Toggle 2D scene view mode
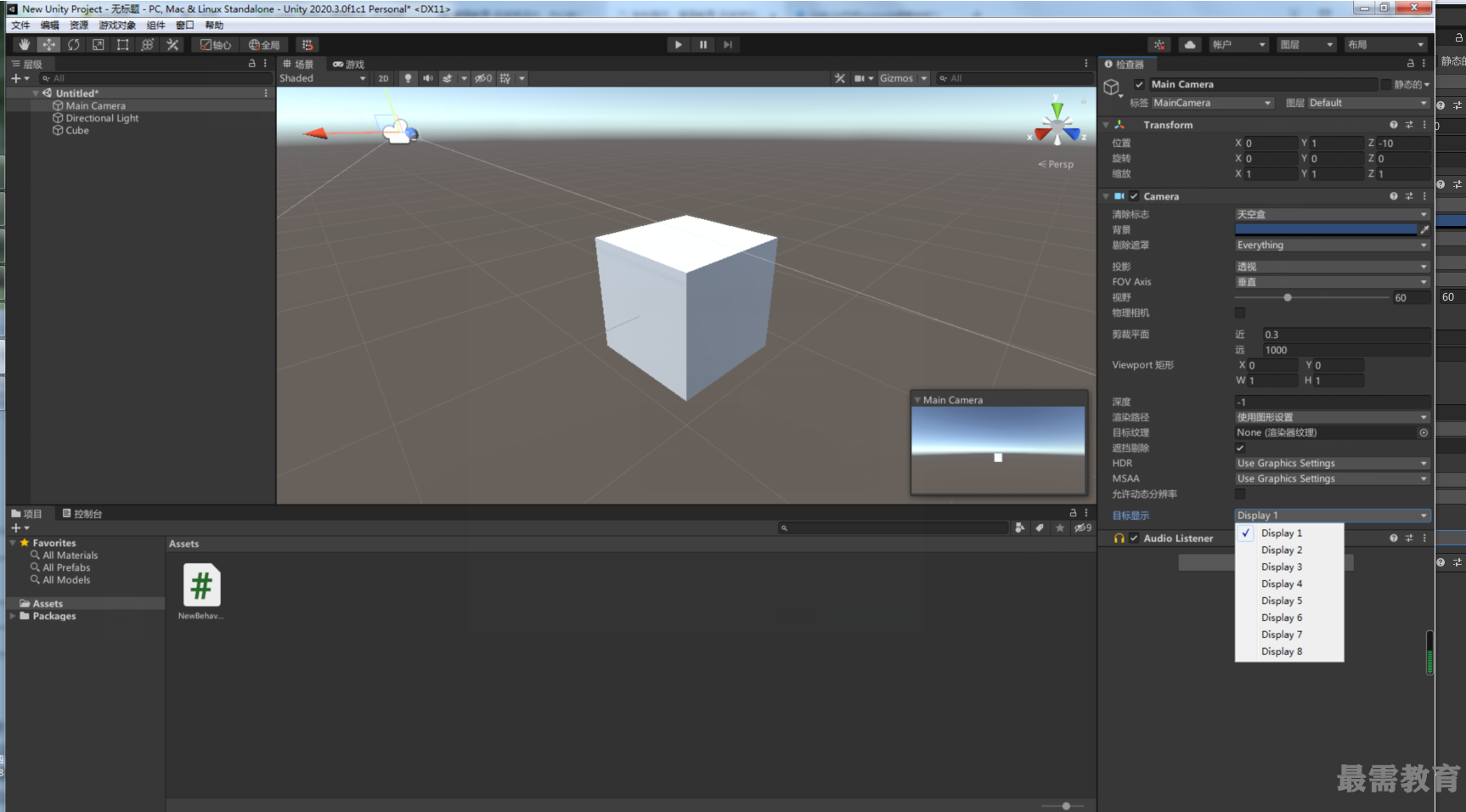The image size is (1466, 812). pyautogui.click(x=383, y=78)
